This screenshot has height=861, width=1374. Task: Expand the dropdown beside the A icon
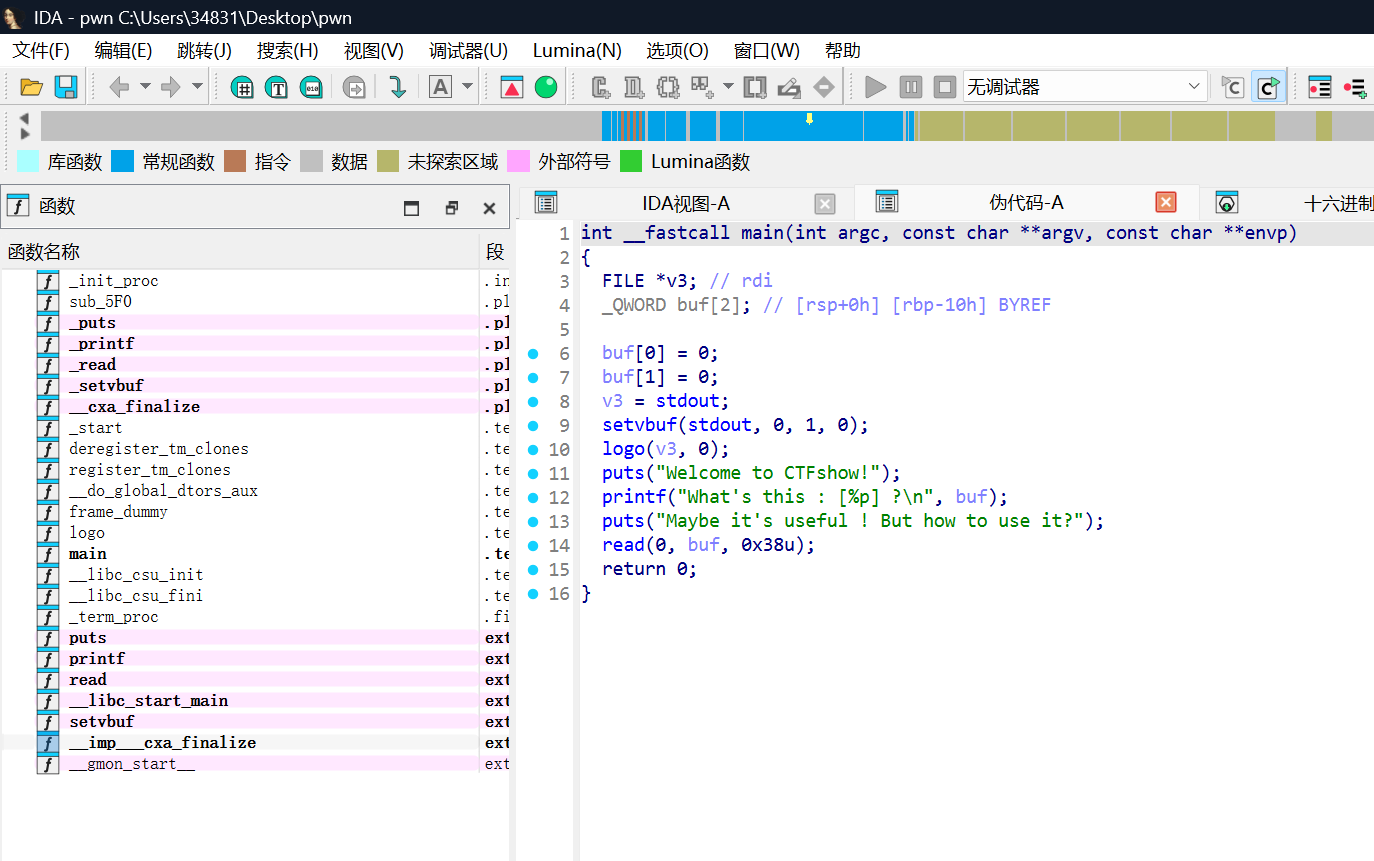pos(467,87)
